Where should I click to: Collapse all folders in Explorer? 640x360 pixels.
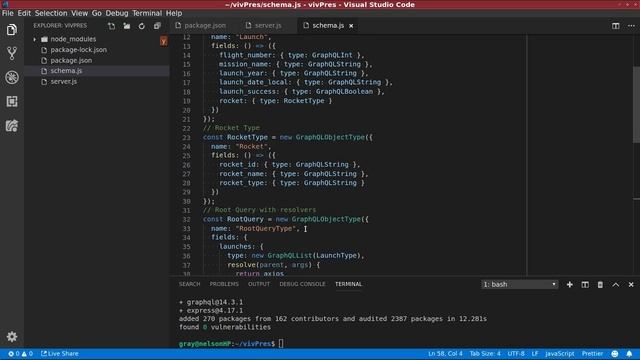click(157, 26)
